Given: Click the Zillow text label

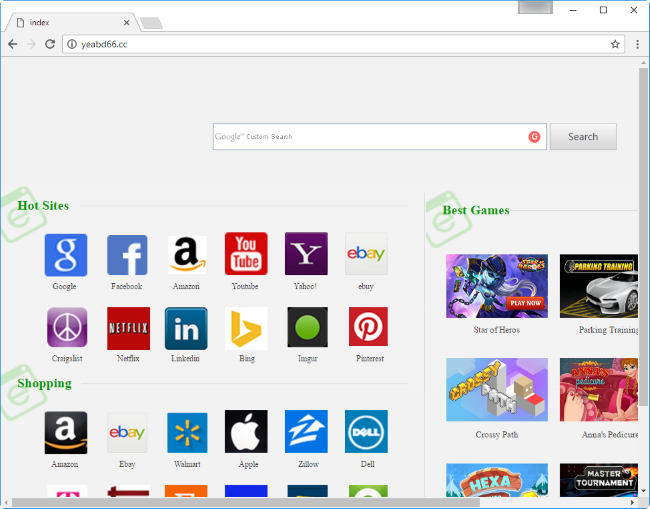Looking at the screenshot, I should pos(308,464).
